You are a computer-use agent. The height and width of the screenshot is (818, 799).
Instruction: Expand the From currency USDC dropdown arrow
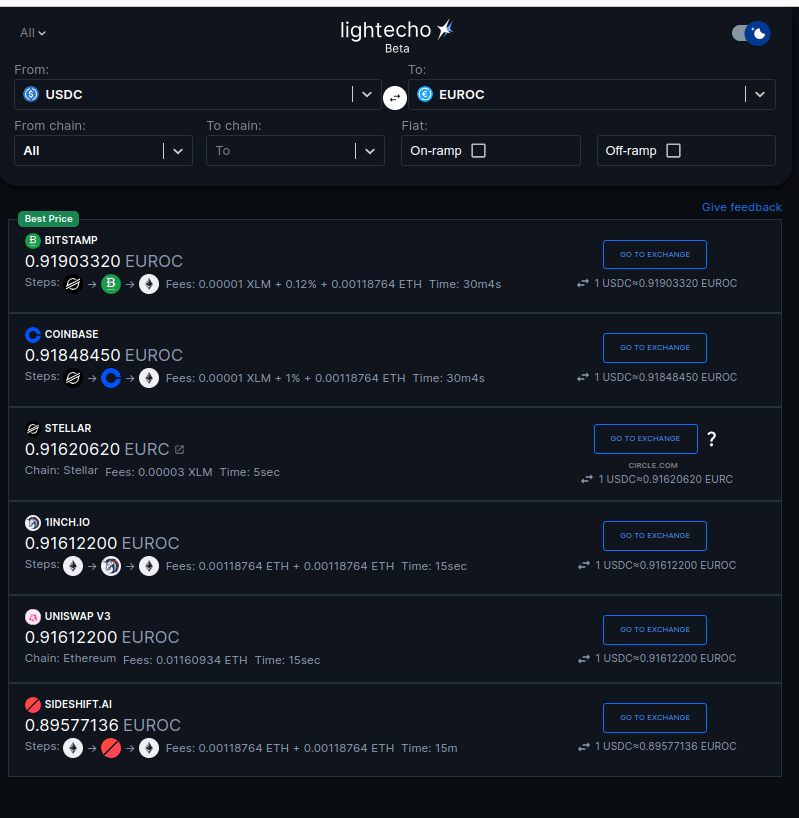pos(367,94)
